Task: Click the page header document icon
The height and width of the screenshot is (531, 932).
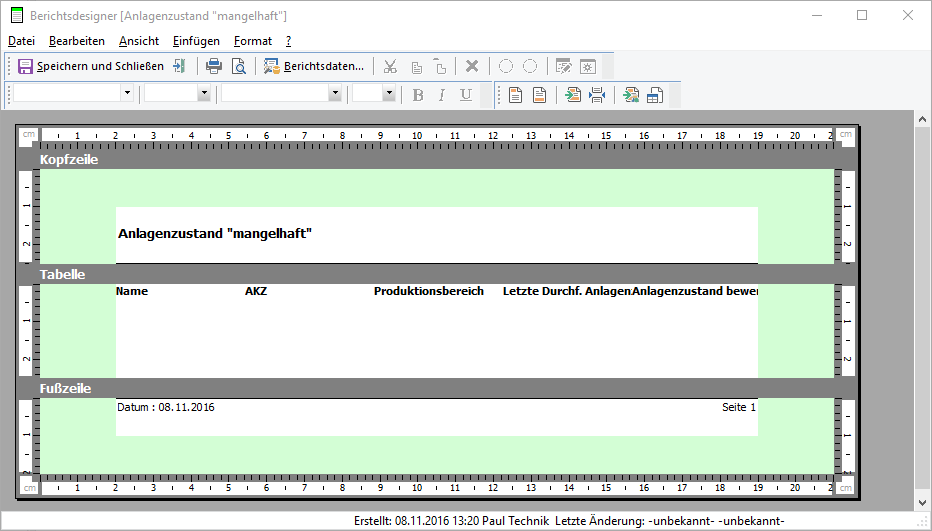Action: 515,95
